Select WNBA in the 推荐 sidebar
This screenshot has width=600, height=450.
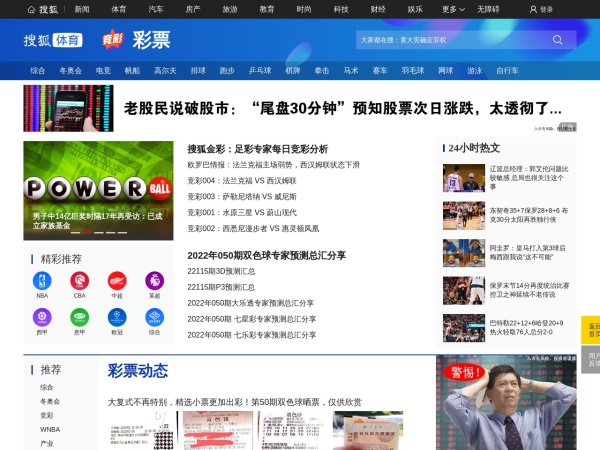(48, 429)
